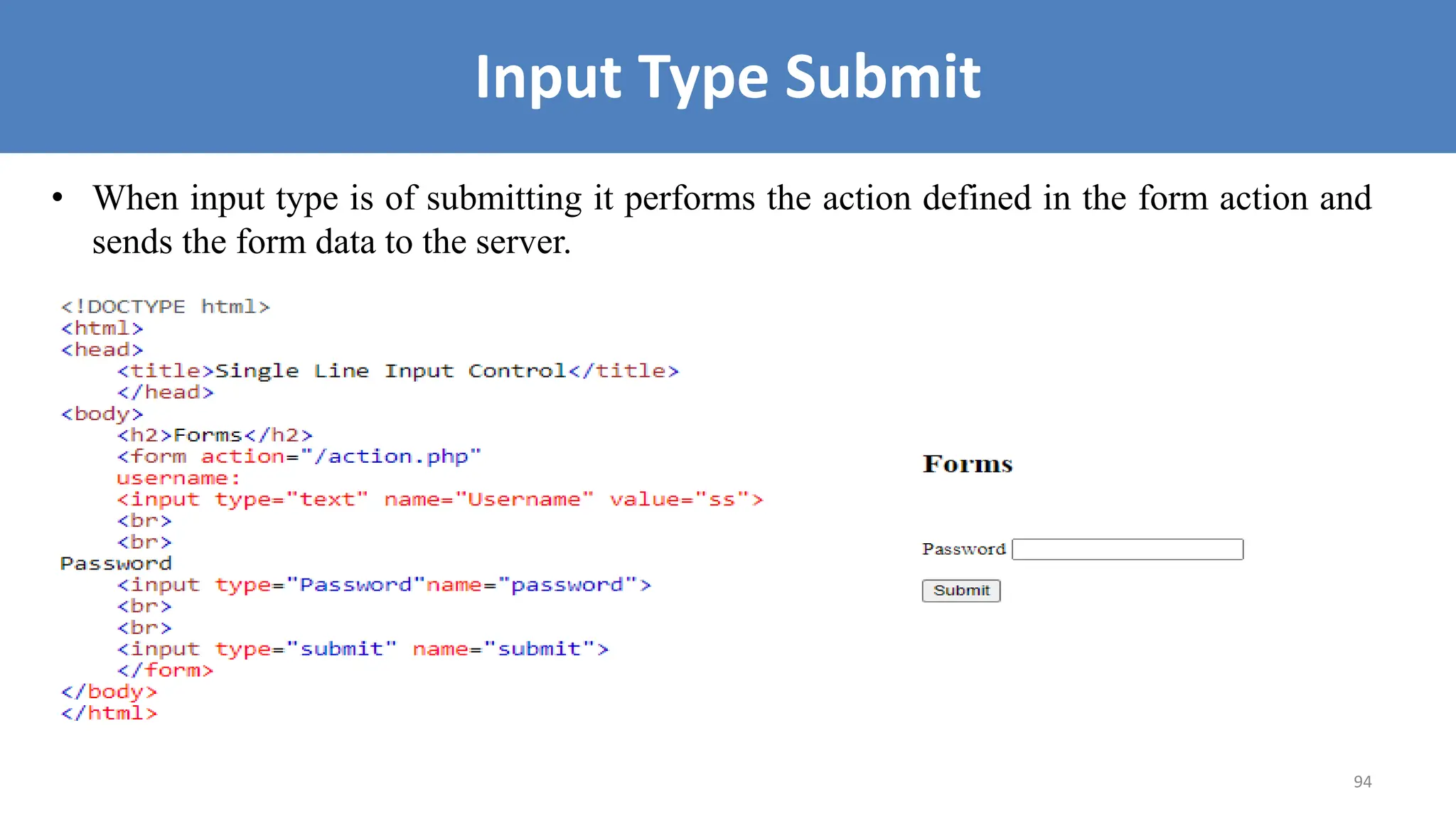Click the Password input field
The image size is (1456, 819).
1128,550
